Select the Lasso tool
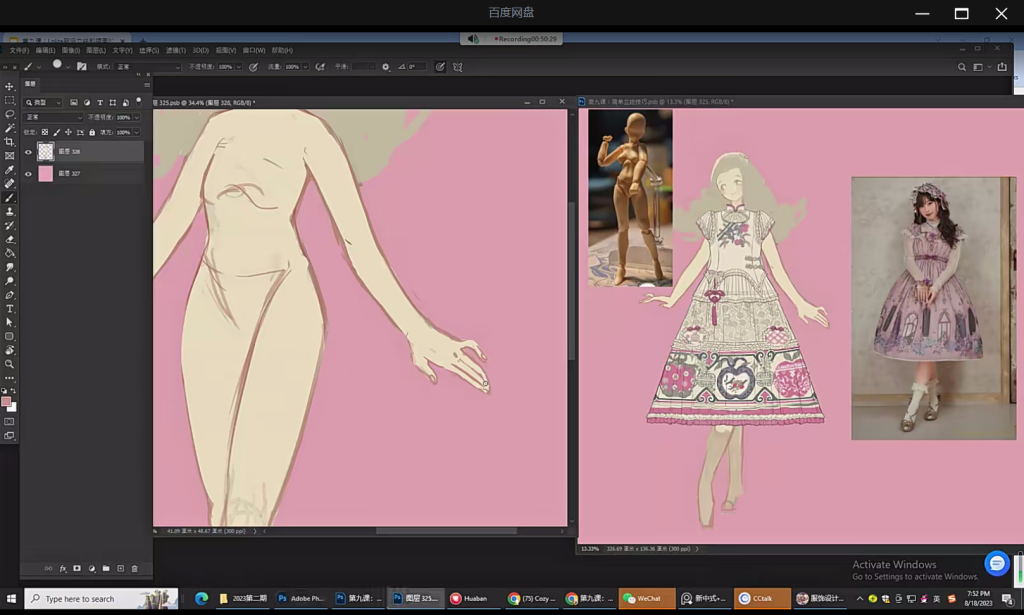Screen dimensions: 1024x615 point(10,115)
